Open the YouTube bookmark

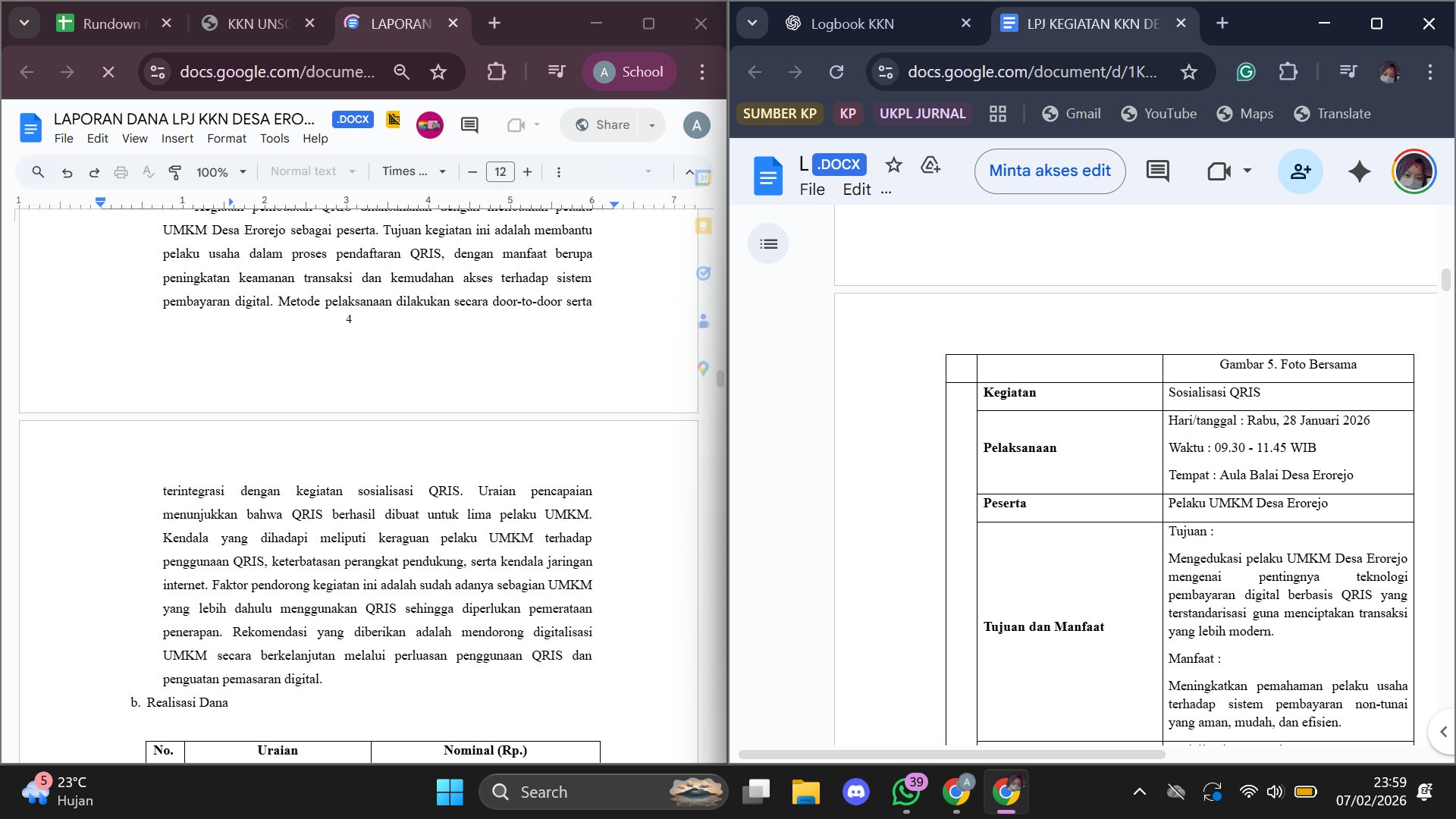pyautogui.click(x=1159, y=114)
